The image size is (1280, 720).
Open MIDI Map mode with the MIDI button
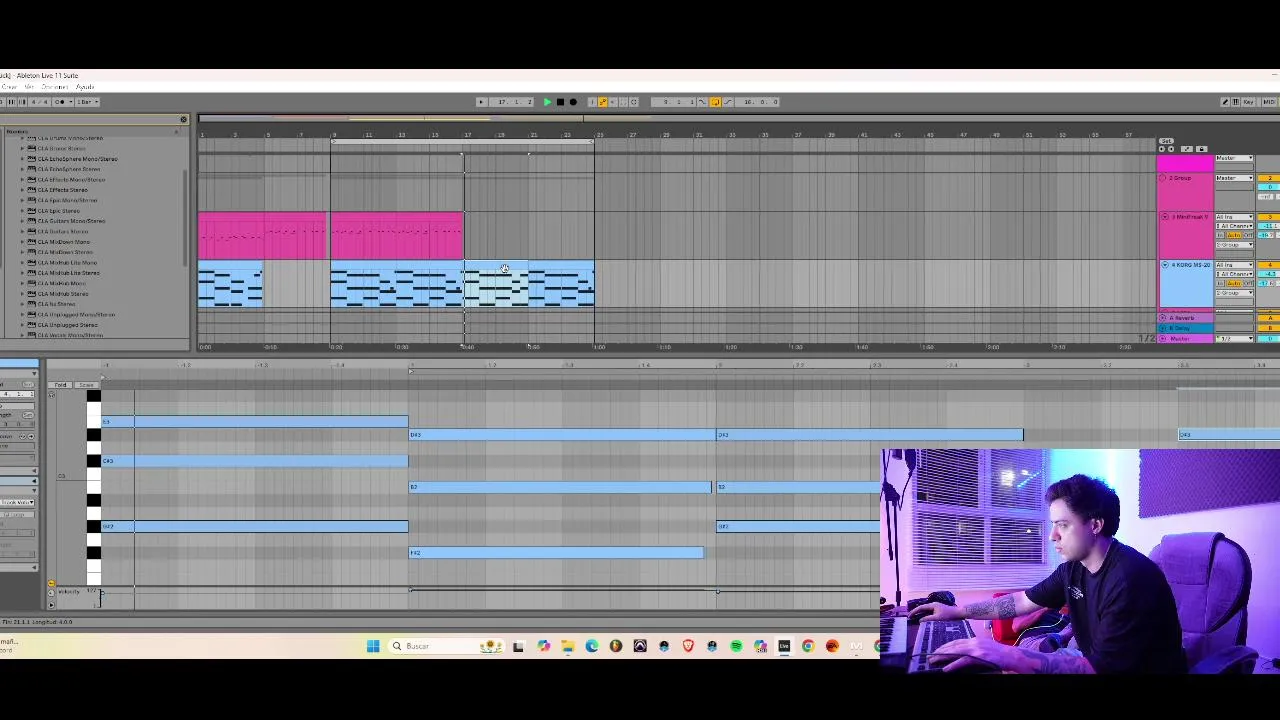[1269, 102]
